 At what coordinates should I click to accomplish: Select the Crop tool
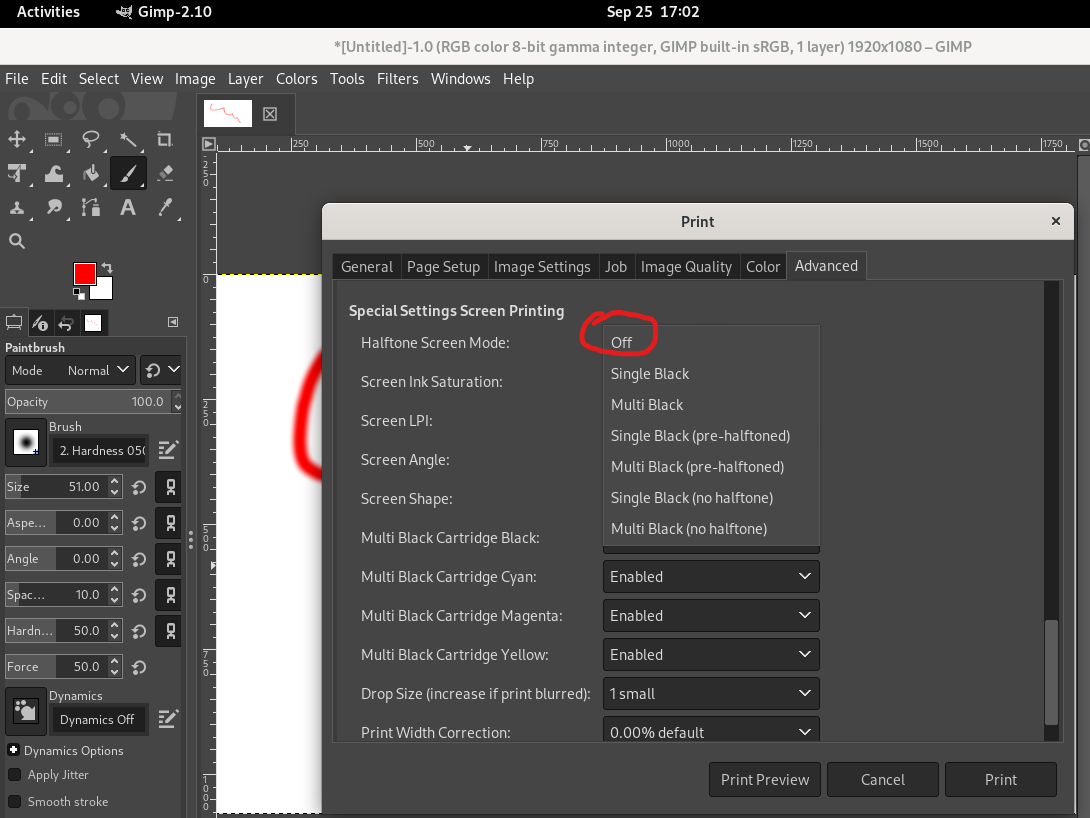click(165, 139)
